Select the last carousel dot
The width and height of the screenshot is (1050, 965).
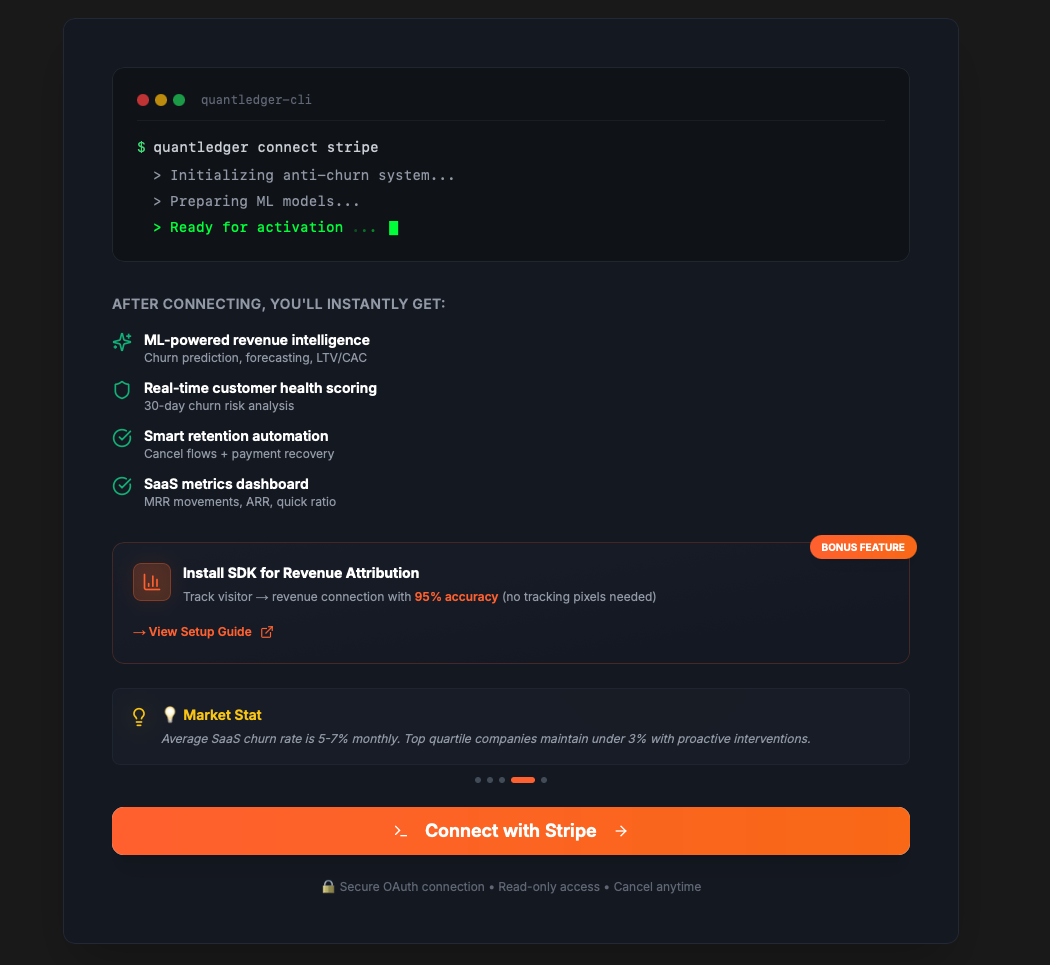pos(544,780)
